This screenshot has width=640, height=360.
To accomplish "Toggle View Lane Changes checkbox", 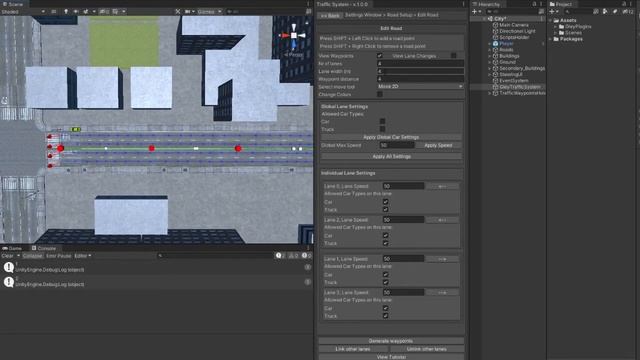I will [453, 56].
